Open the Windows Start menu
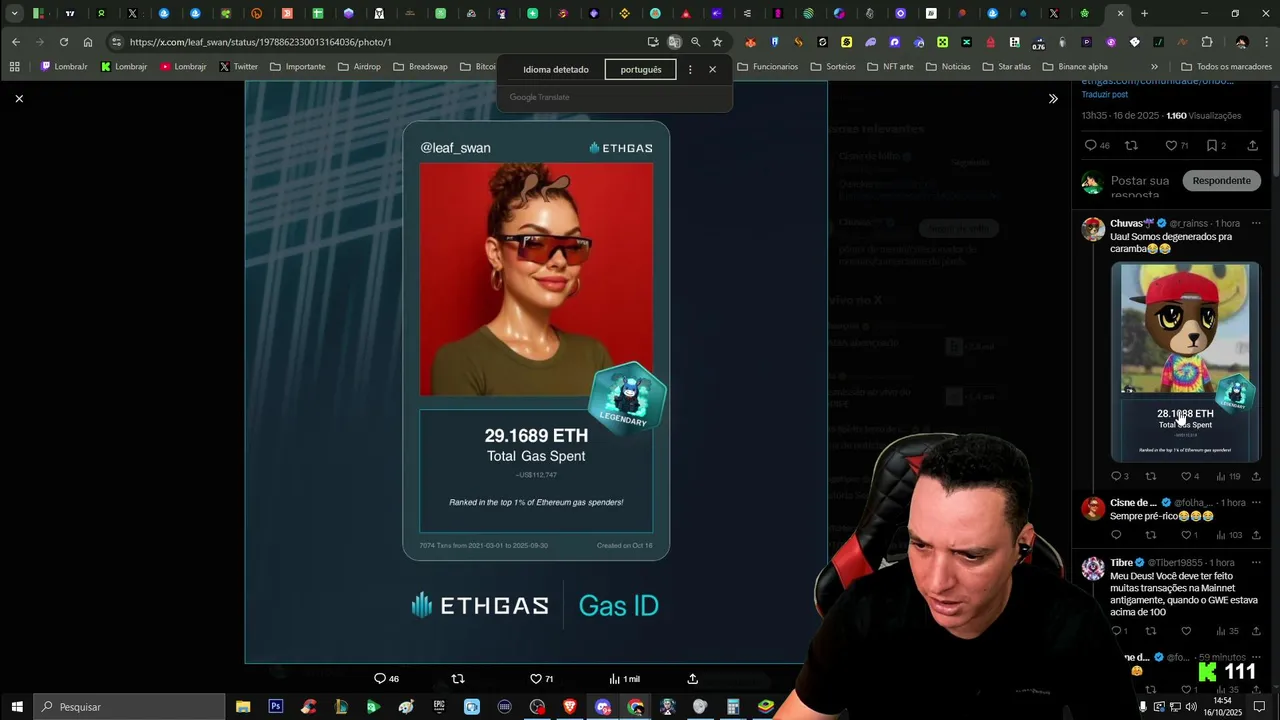Screen dimensions: 1280x720 [16, 706]
